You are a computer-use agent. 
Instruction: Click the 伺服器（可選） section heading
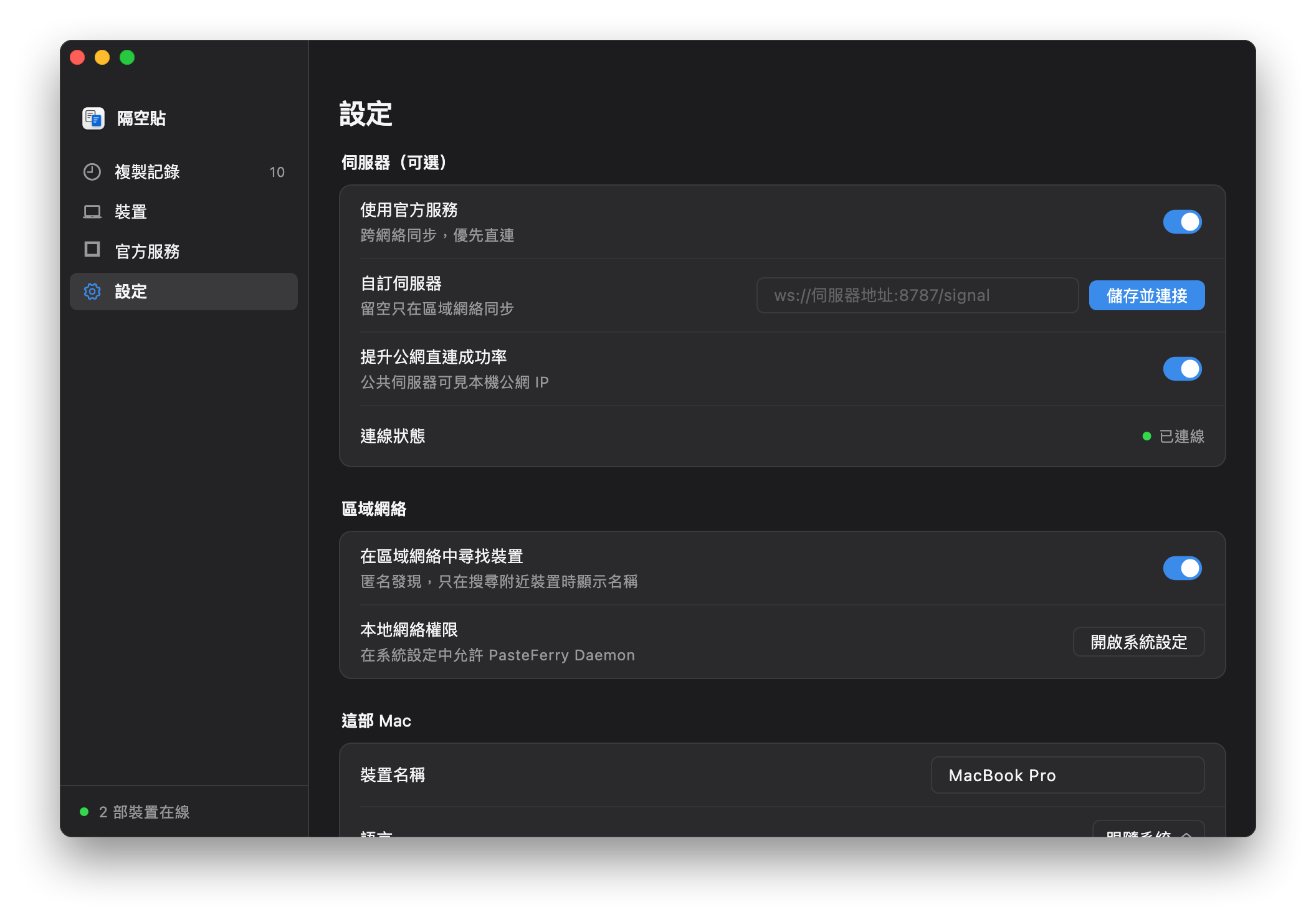pos(394,163)
